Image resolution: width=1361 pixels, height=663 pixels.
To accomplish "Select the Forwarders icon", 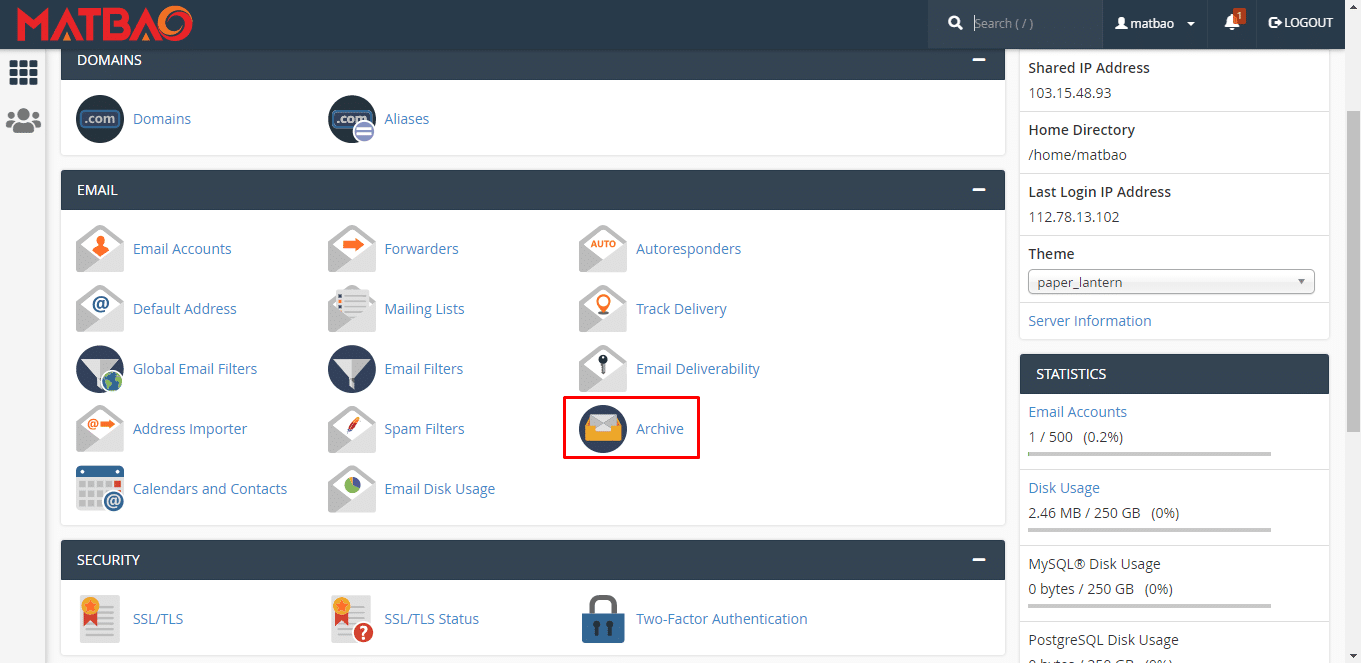I will coord(351,248).
